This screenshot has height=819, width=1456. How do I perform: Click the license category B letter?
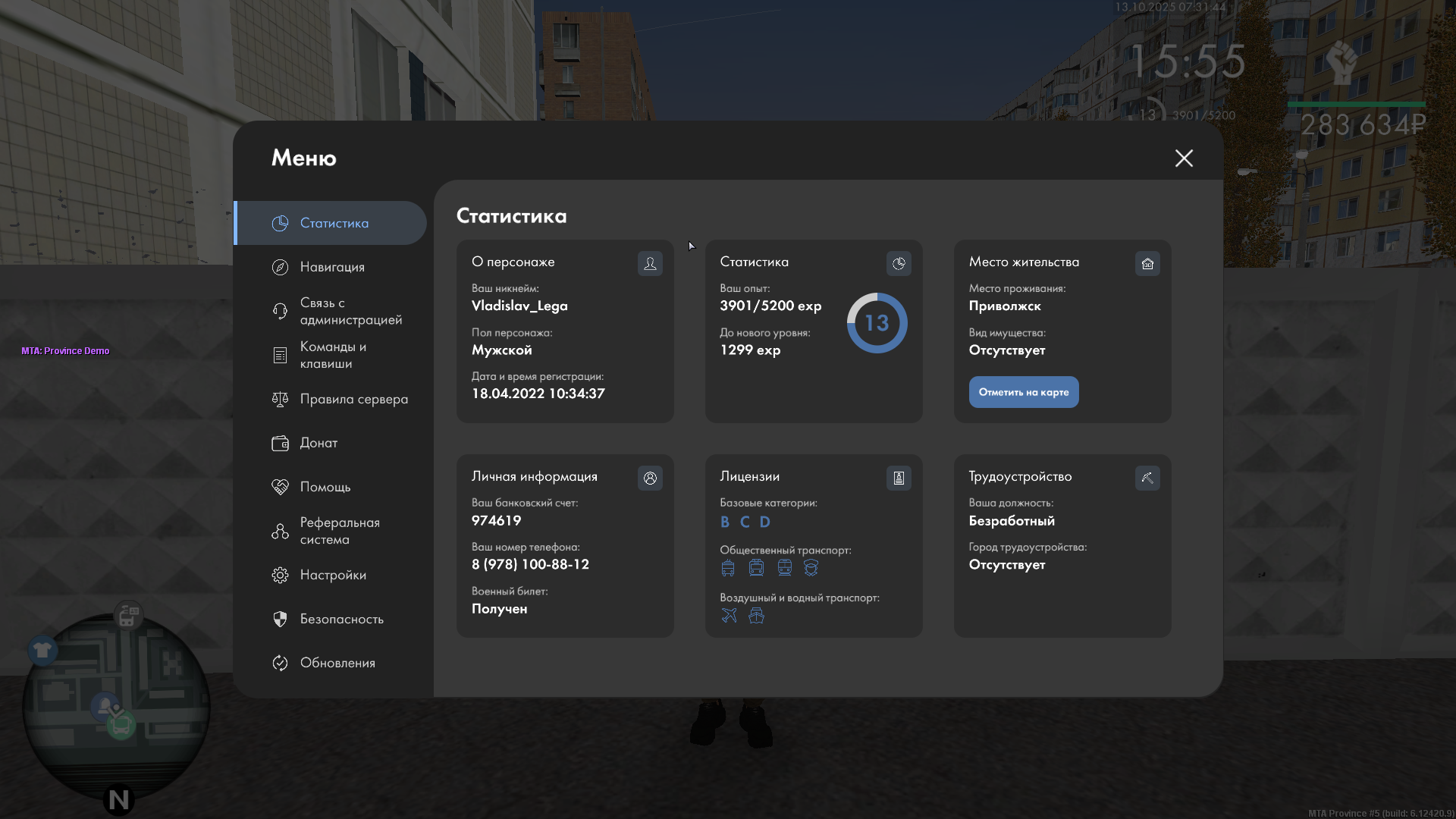click(725, 522)
